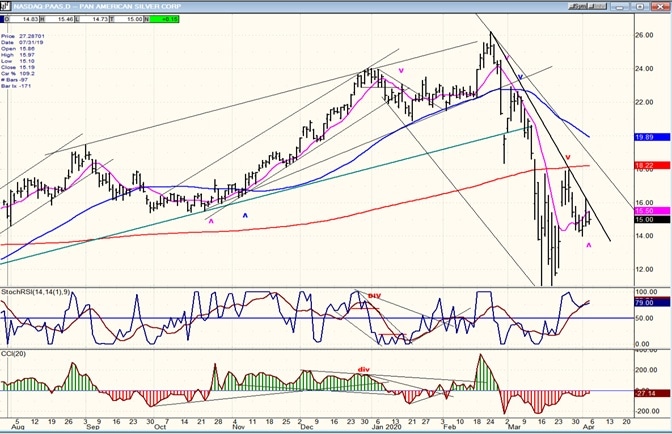Minimize the PAAS chart window

click(x=621, y=6)
